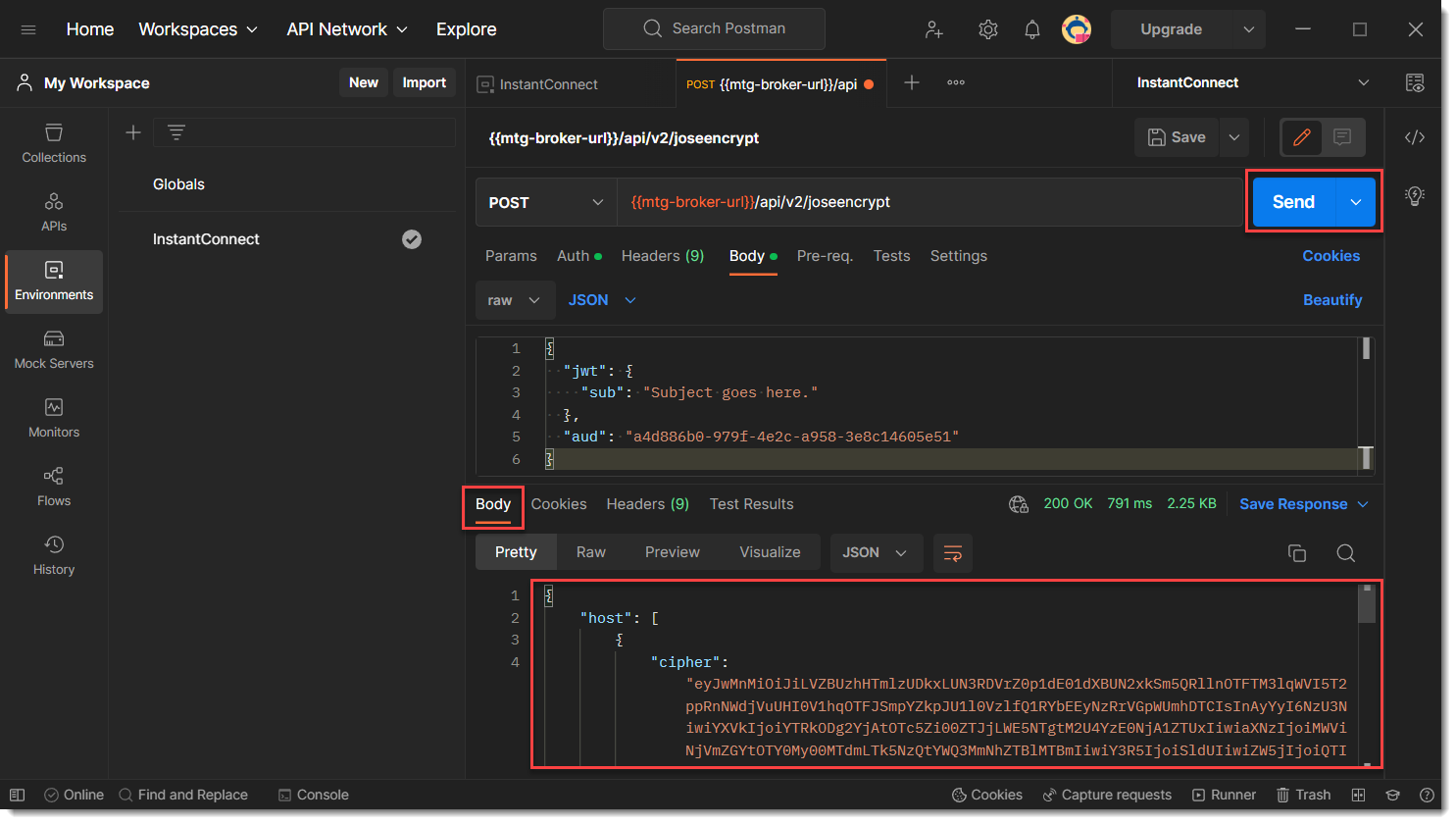Select the Visualize response view
This screenshot has height=824, width=1456.
click(770, 552)
